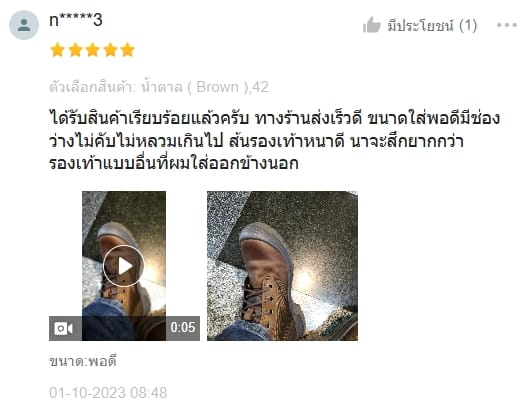Open the three-dot more options menu
Image resolution: width=531 pixels, height=411 pixels.
[x=507, y=25]
